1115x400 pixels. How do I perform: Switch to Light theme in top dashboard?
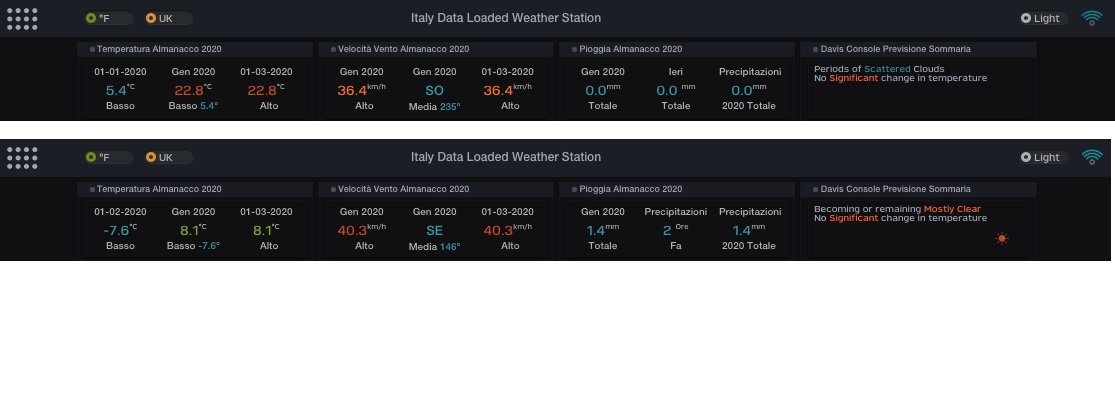click(1040, 18)
